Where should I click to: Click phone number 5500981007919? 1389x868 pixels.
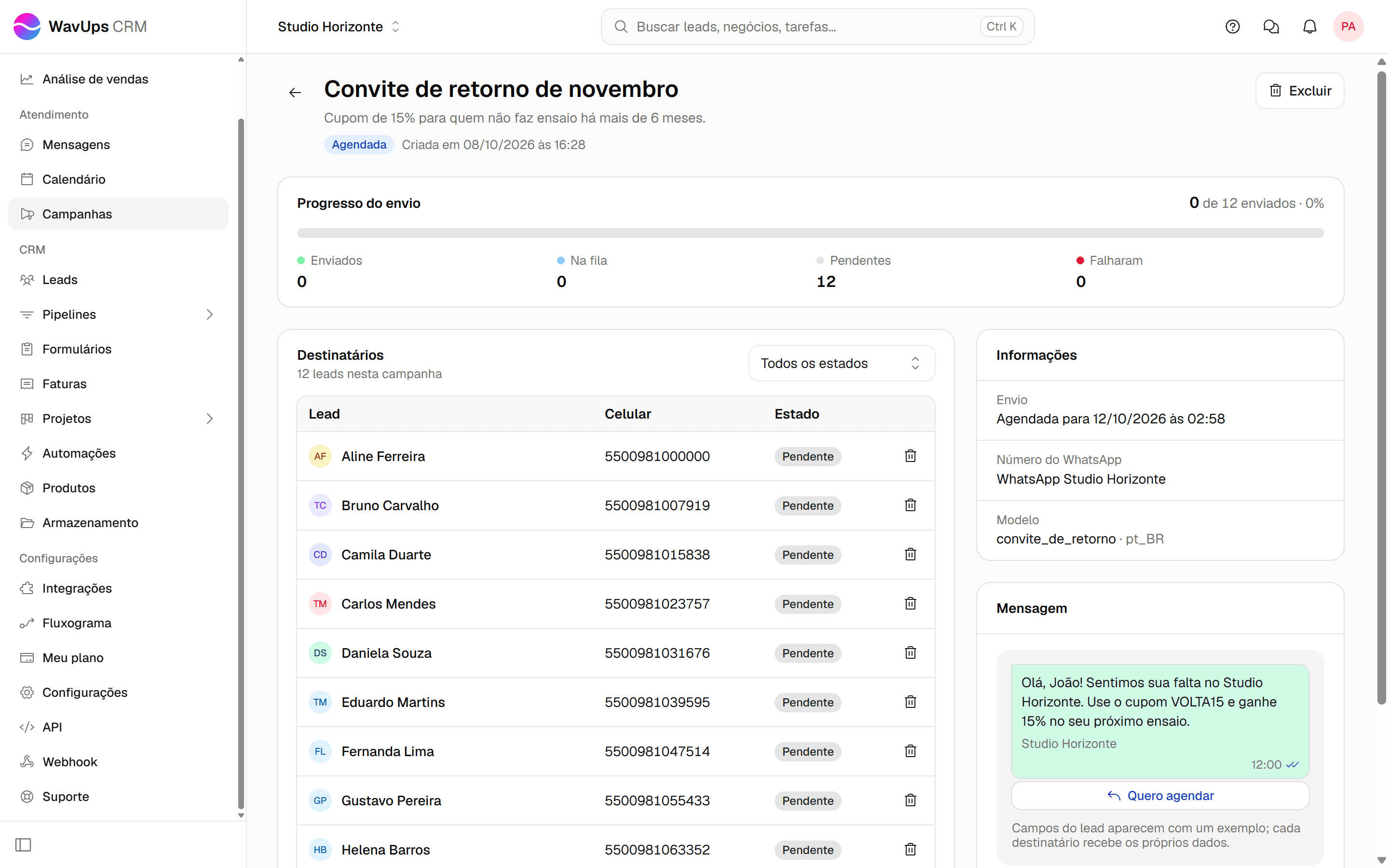click(x=657, y=505)
